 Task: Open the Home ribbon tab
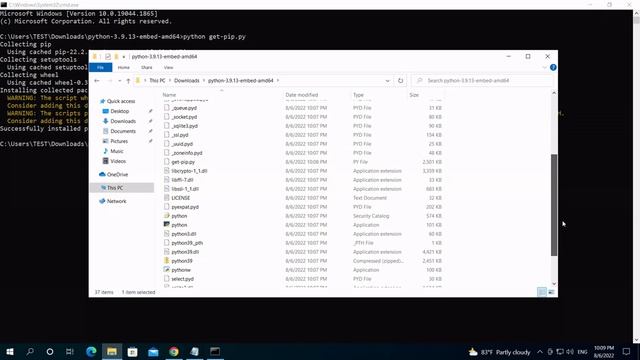click(124, 67)
